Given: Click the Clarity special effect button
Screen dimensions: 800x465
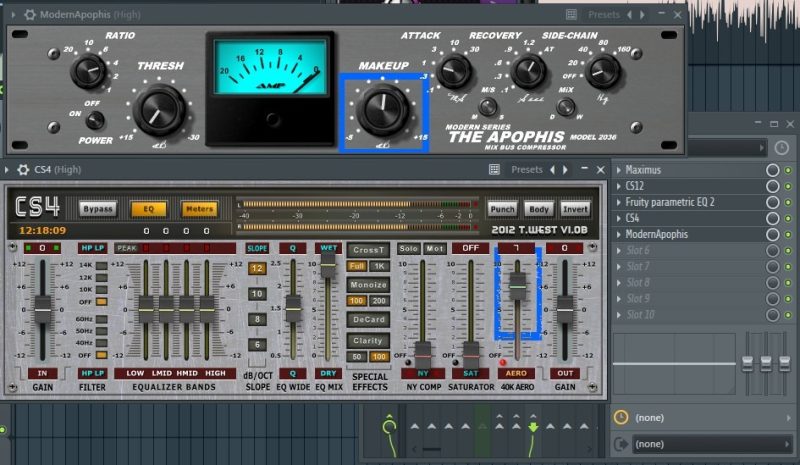Looking at the screenshot, I should [x=368, y=340].
